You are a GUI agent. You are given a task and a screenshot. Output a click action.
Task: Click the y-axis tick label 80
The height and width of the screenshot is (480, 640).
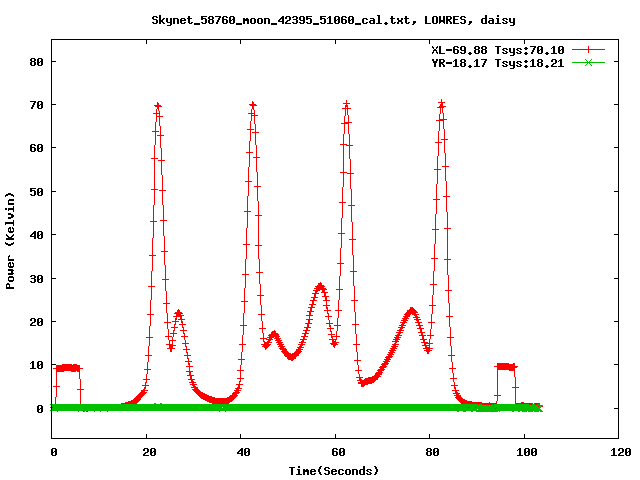pos(36,62)
